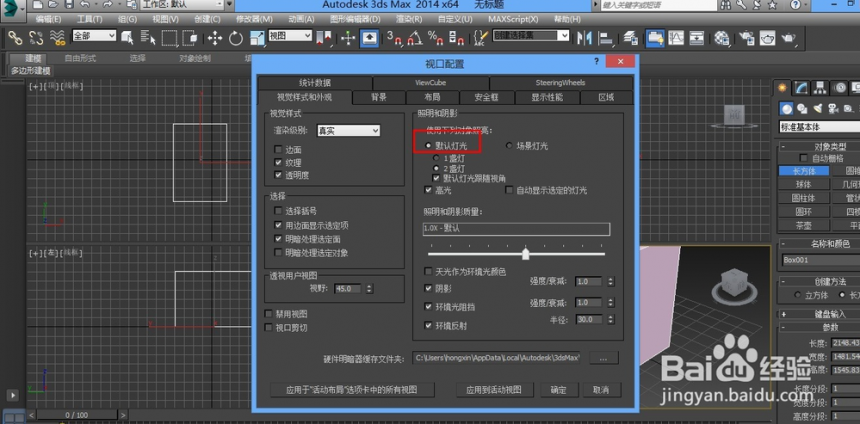Toggle the 高光 (Highlights) checkbox
Image resolution: width=860 pixels, height=424 pixels.
click(428, 190)
